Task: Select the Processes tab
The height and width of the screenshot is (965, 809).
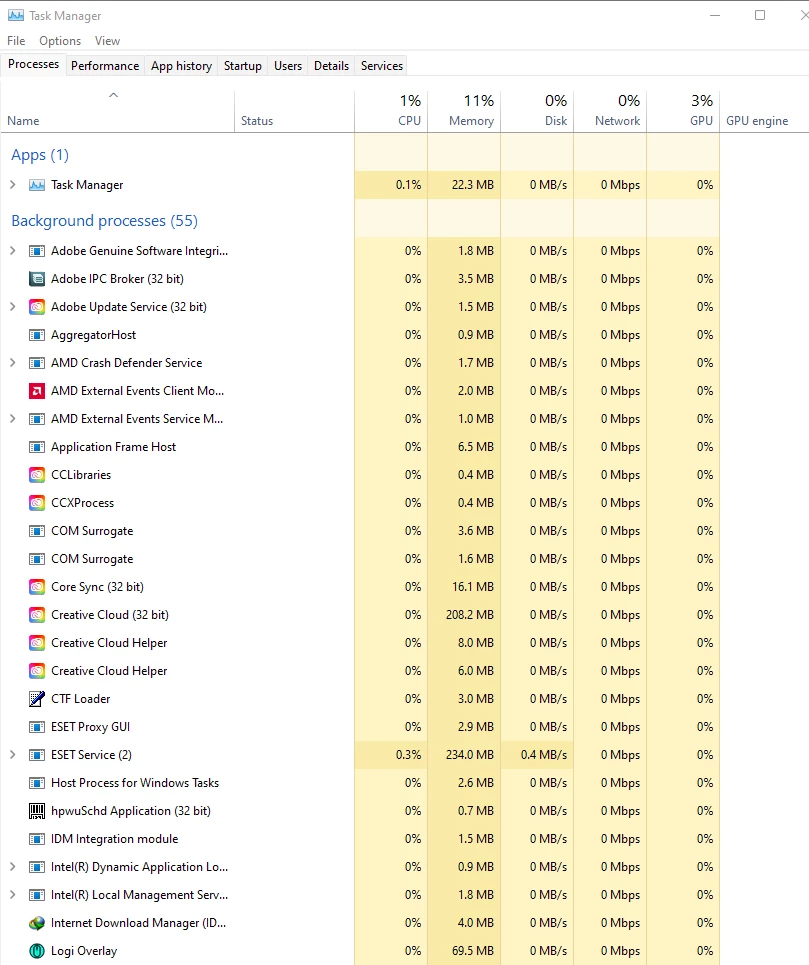Action: (x=33, y=64)
